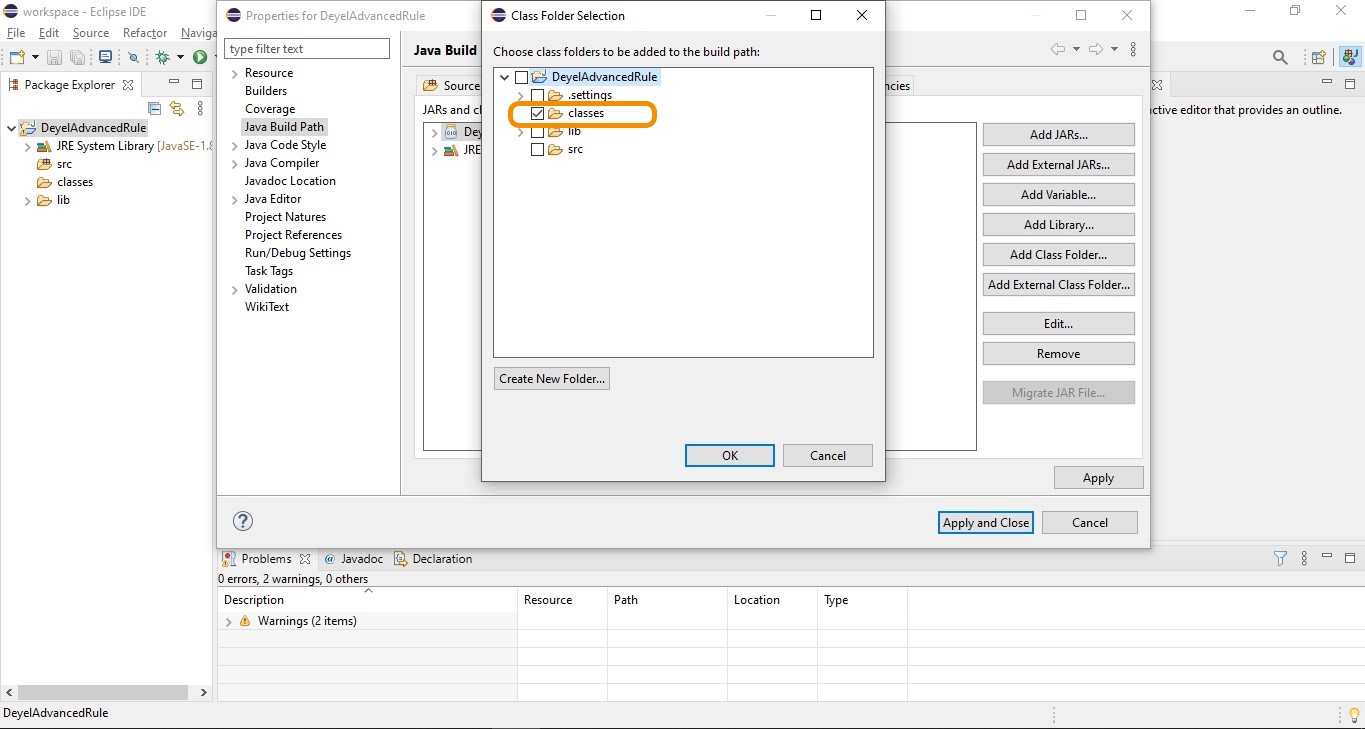Click the type filter text field
This screenshot has height=729, width=1365.
pos(307,49)
